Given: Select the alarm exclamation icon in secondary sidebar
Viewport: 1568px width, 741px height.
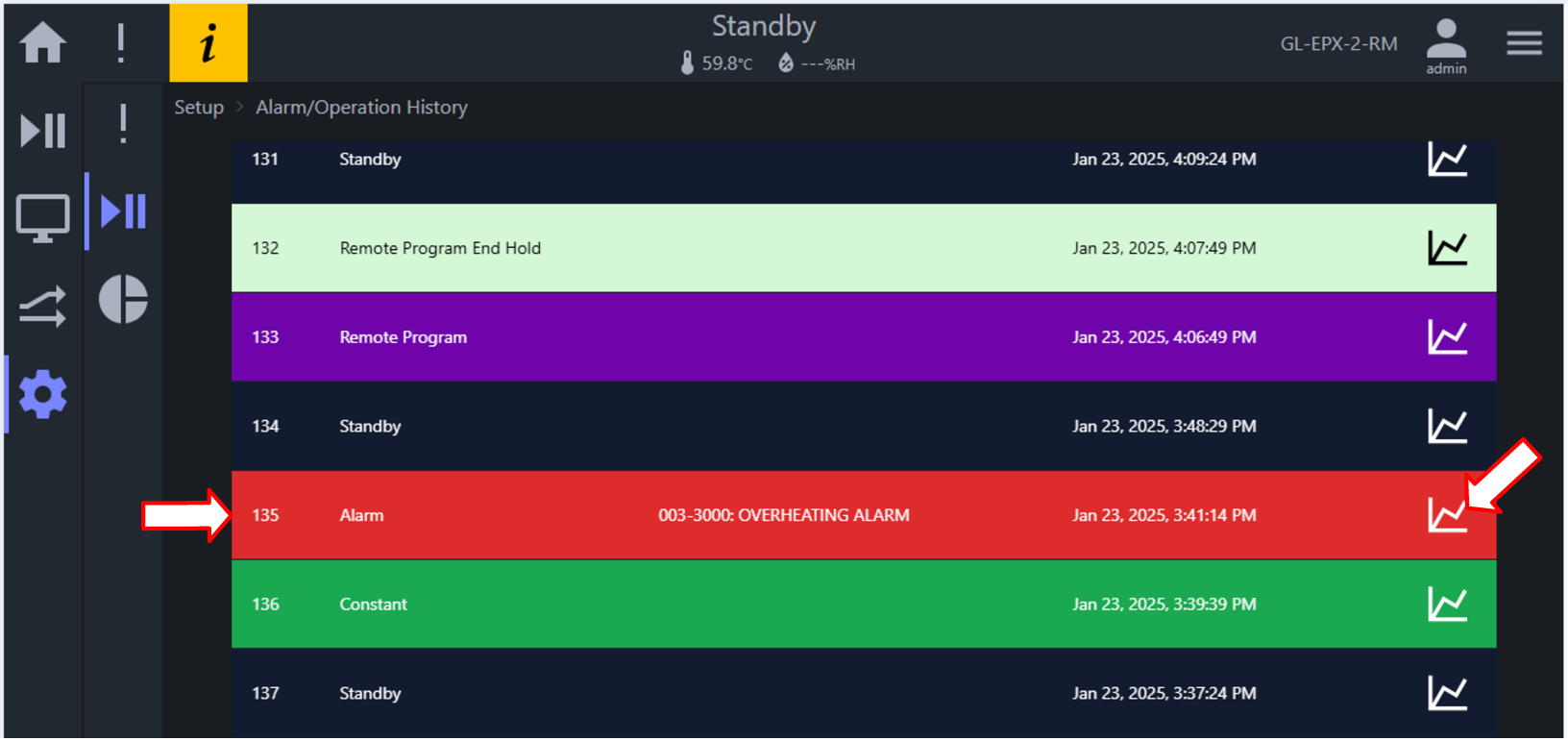Looking at the screenshot, I should pyautogui.click(x=123, y=124).
